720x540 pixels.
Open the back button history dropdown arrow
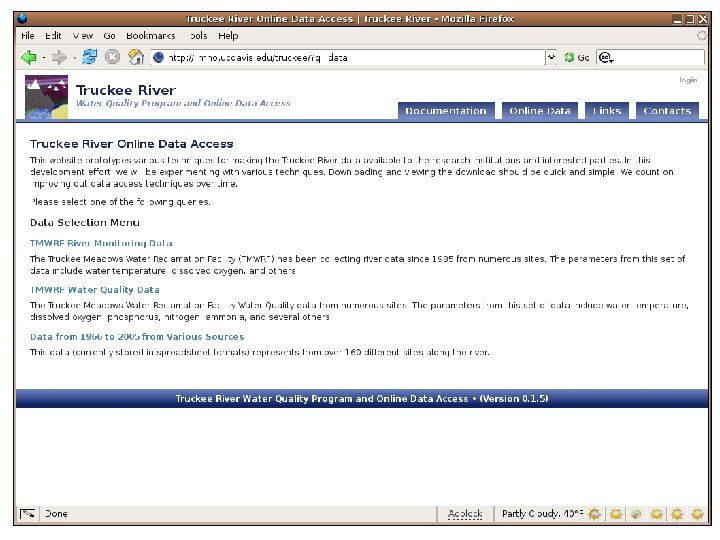(44, 58)
